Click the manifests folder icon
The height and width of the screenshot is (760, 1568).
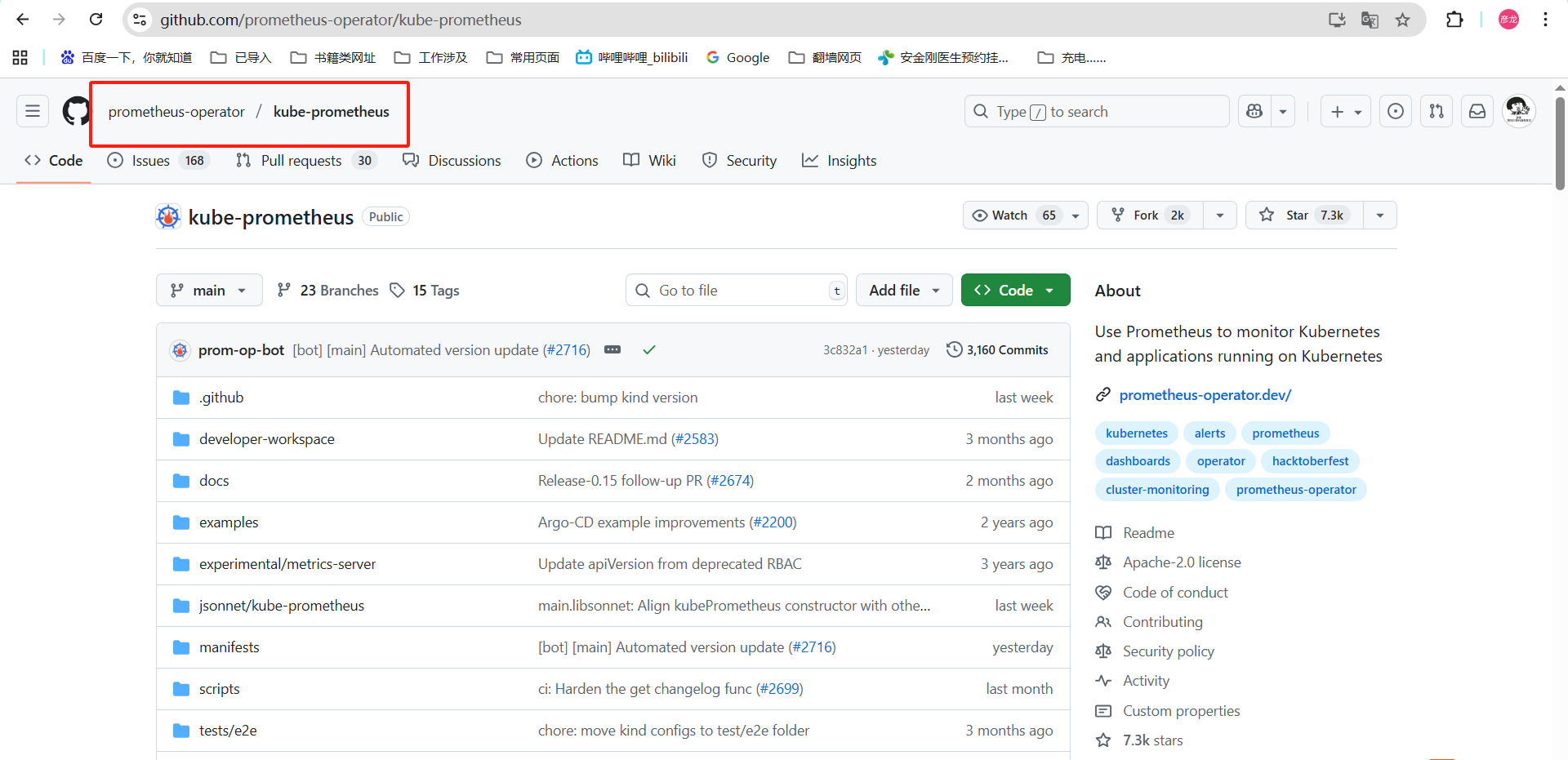tap(181, 647)
